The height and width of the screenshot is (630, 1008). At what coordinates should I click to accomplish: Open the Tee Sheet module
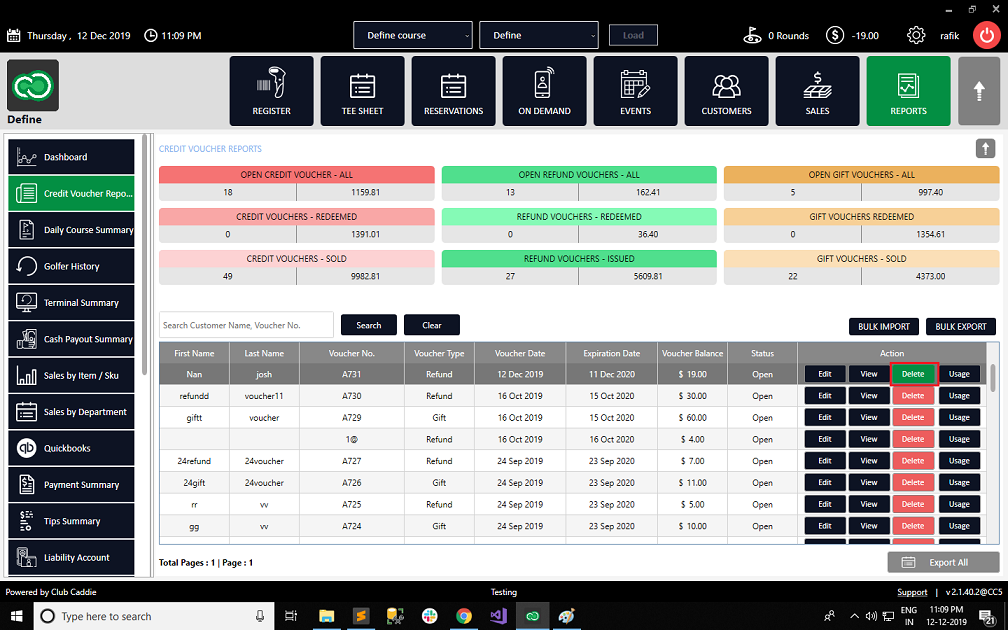coord(363,91)
